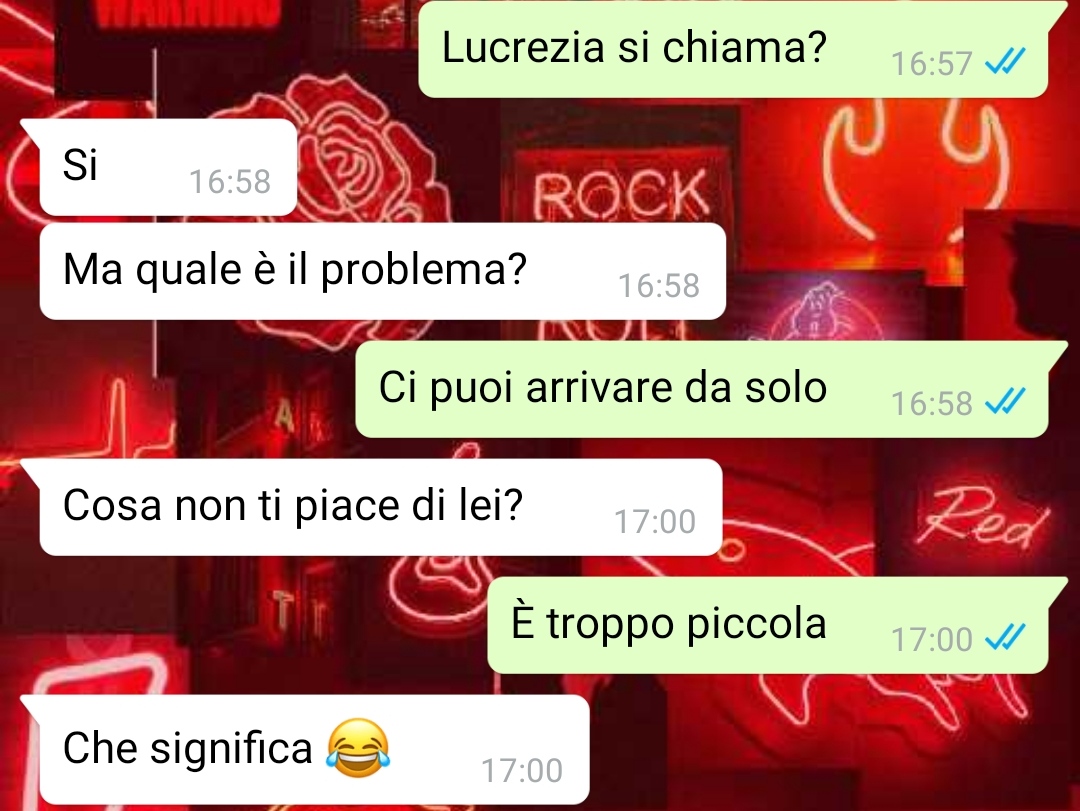Tap the neon ROCK sign in the wallpaper
This screenshot has height=811, width=1080.
620,195
